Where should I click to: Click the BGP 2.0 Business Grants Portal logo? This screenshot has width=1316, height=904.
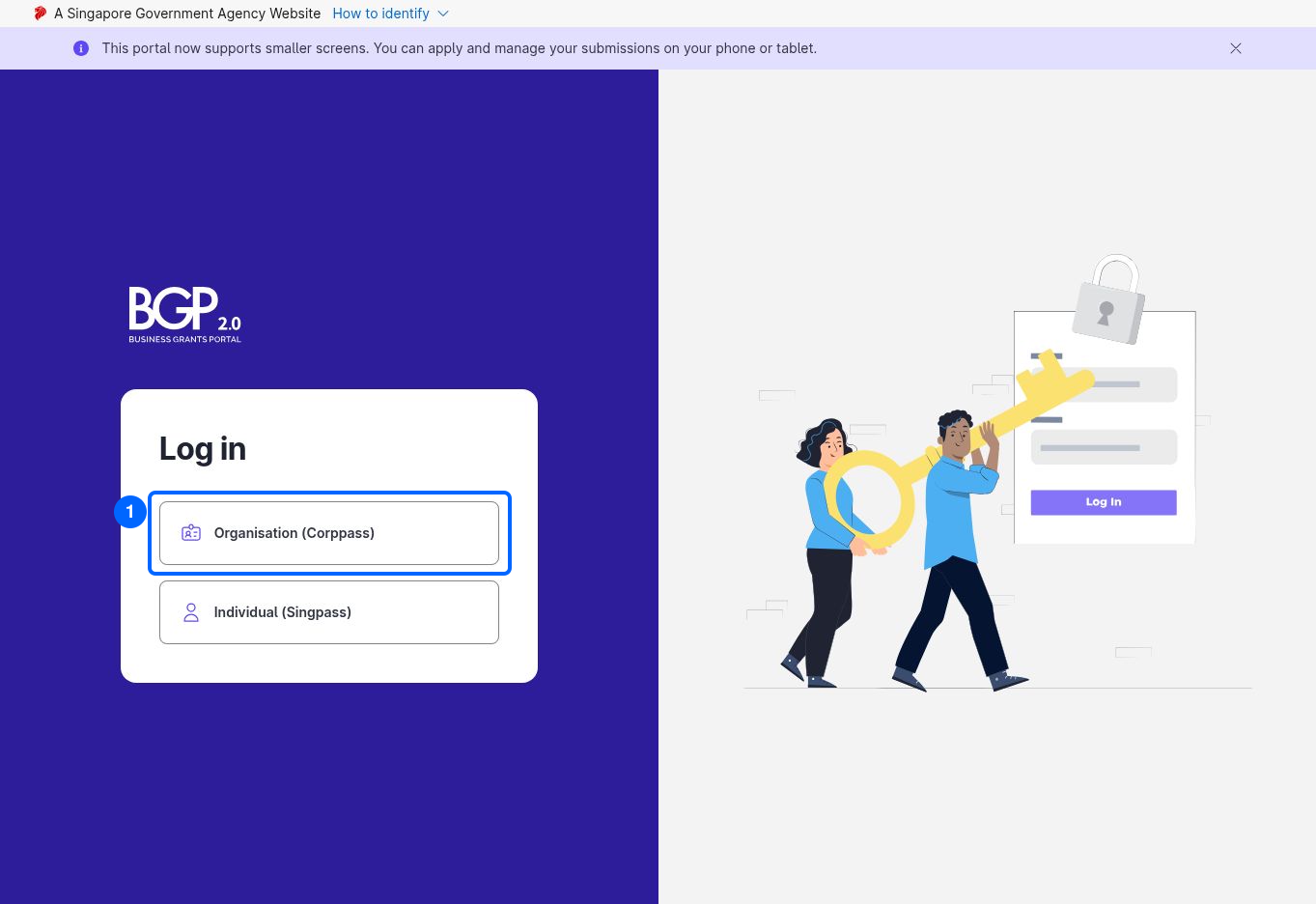click(x=185, y=315)
